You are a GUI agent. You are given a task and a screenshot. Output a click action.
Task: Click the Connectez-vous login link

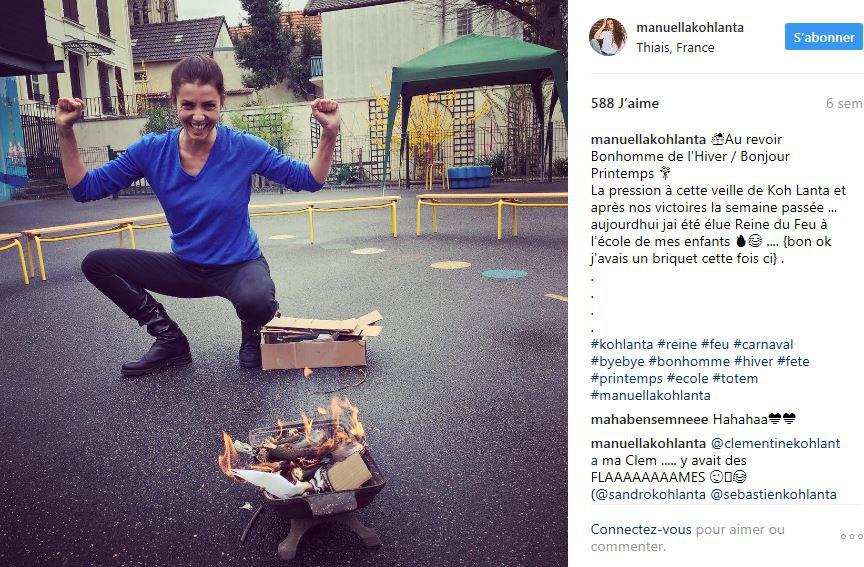641,530
